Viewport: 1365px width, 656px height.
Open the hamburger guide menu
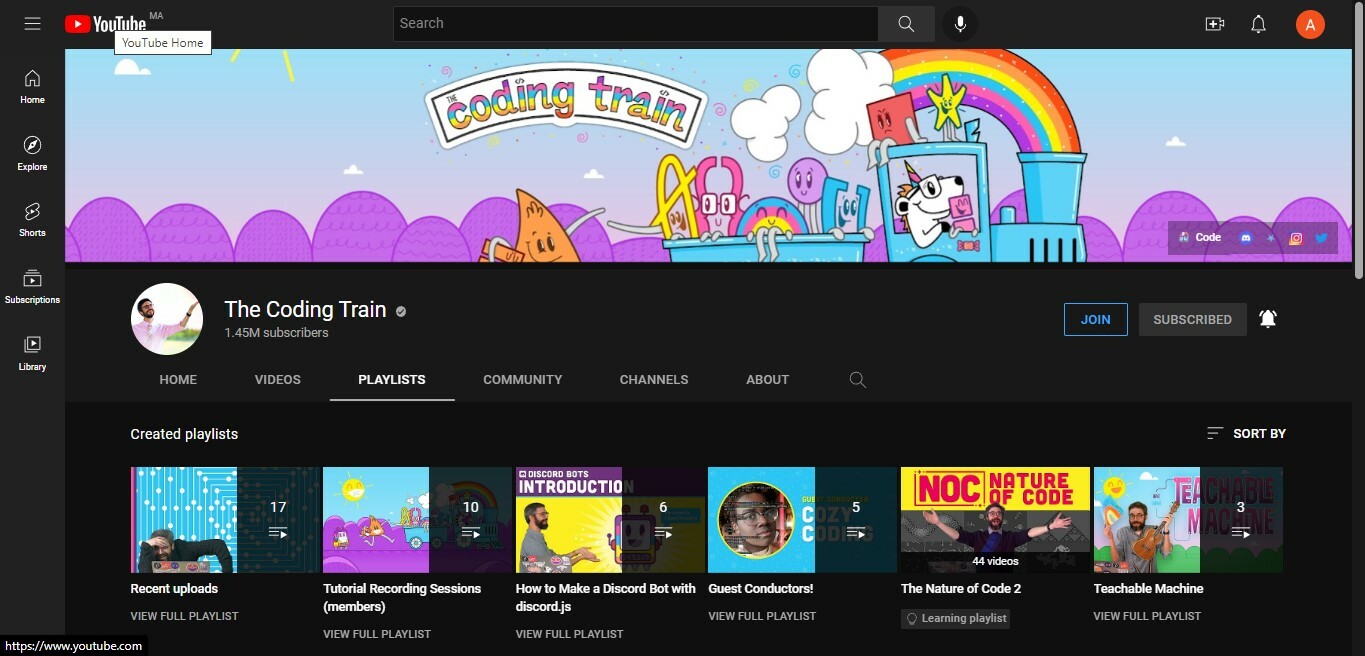tap(32, 24)
